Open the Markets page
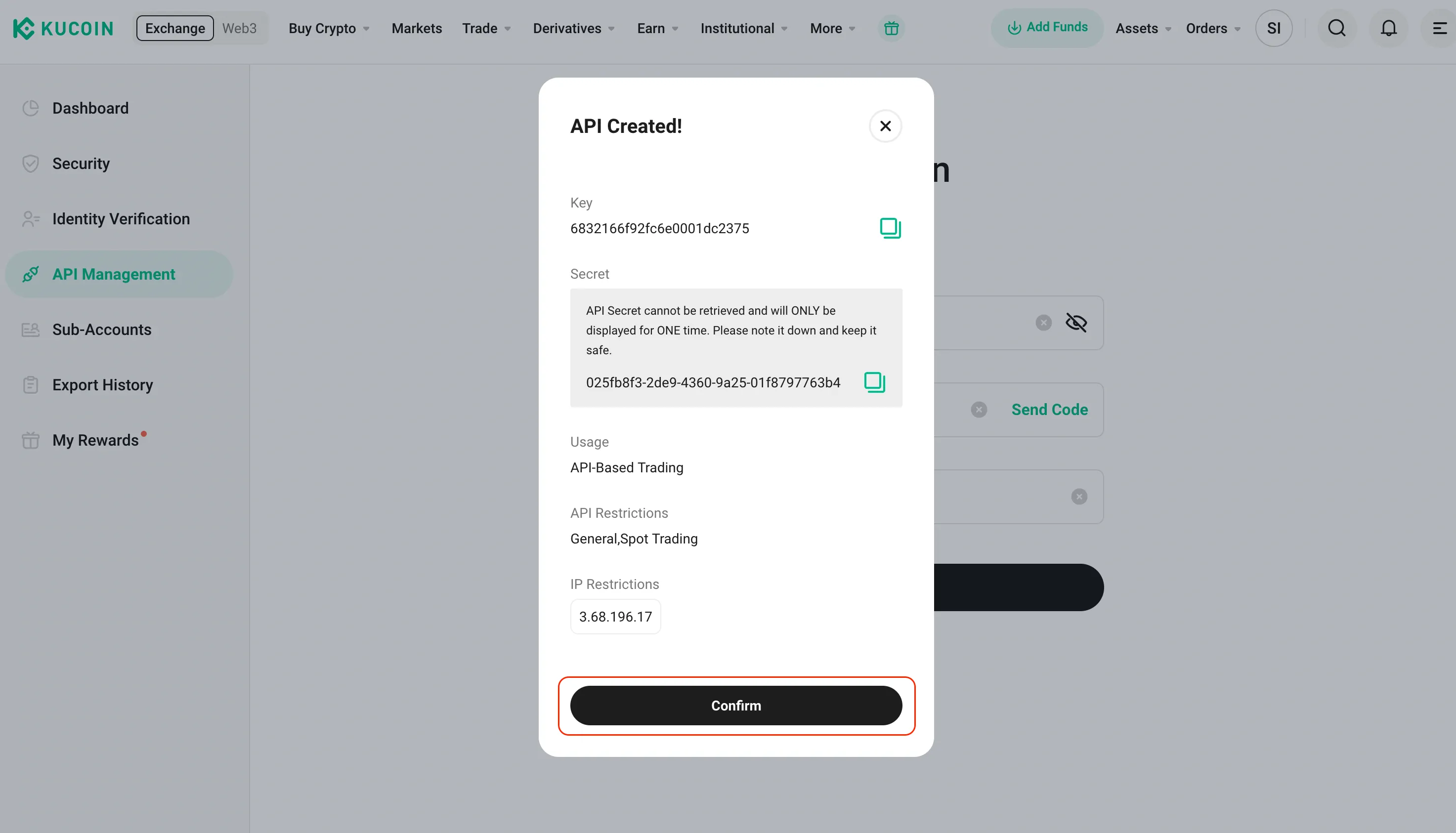The width and height of the screenshot is (1456, 833). click(x=417, y=28)
